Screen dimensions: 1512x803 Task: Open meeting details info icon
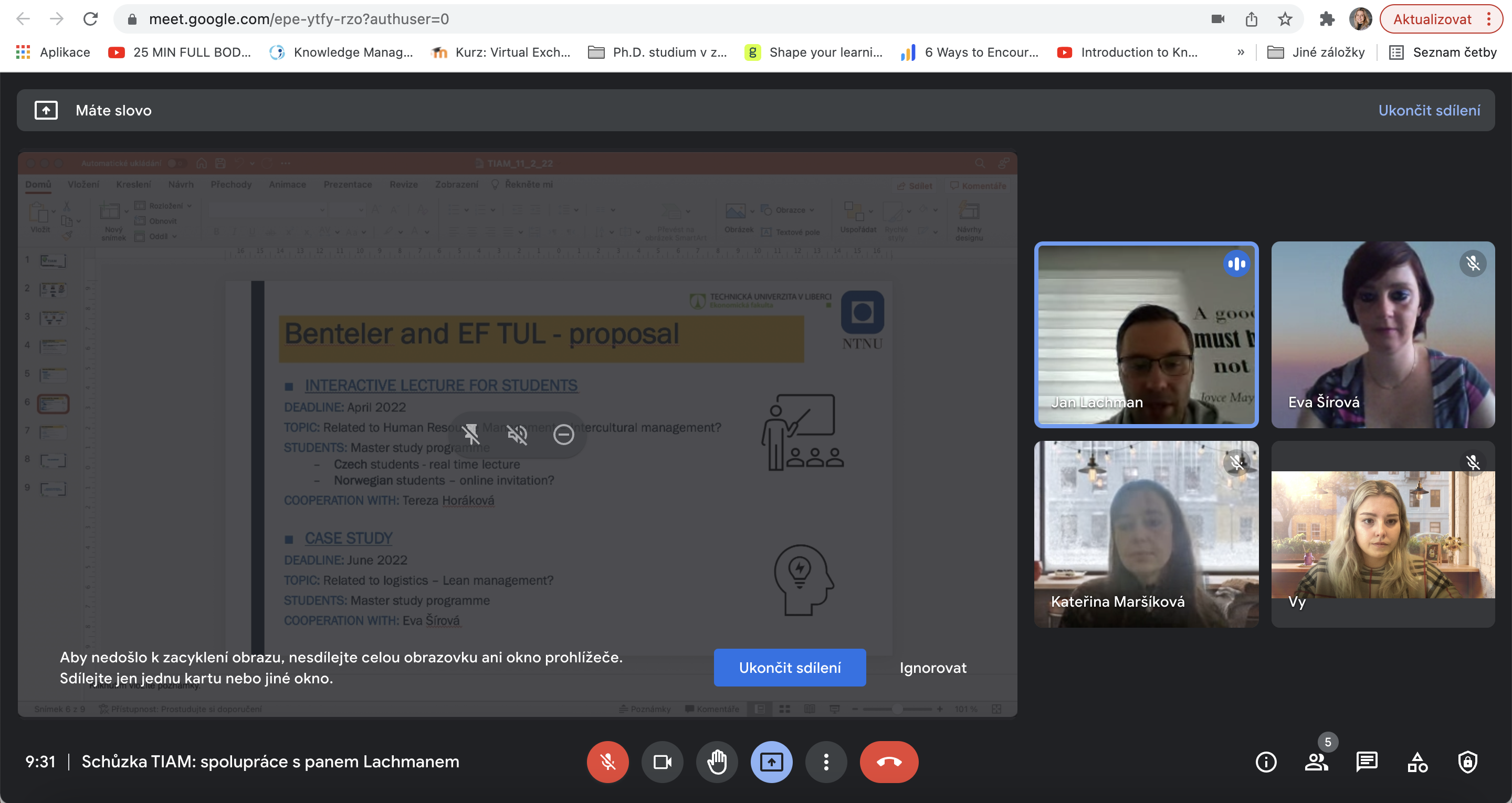tap(1265, 762)
